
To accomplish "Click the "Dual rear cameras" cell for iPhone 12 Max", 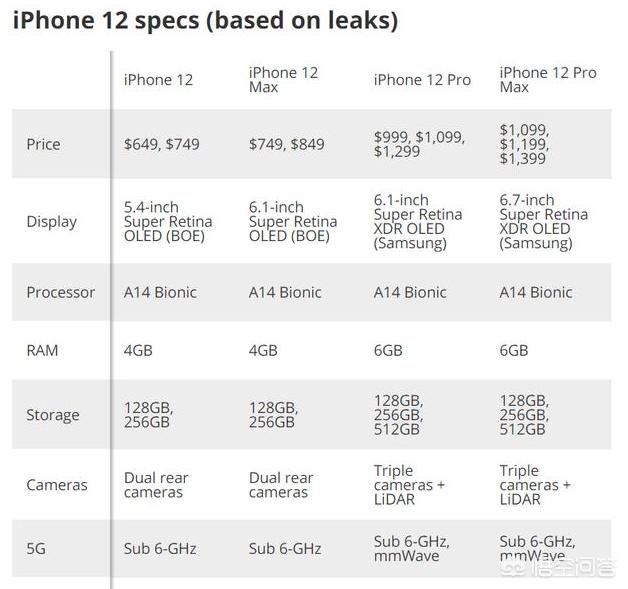I will 281,485.
